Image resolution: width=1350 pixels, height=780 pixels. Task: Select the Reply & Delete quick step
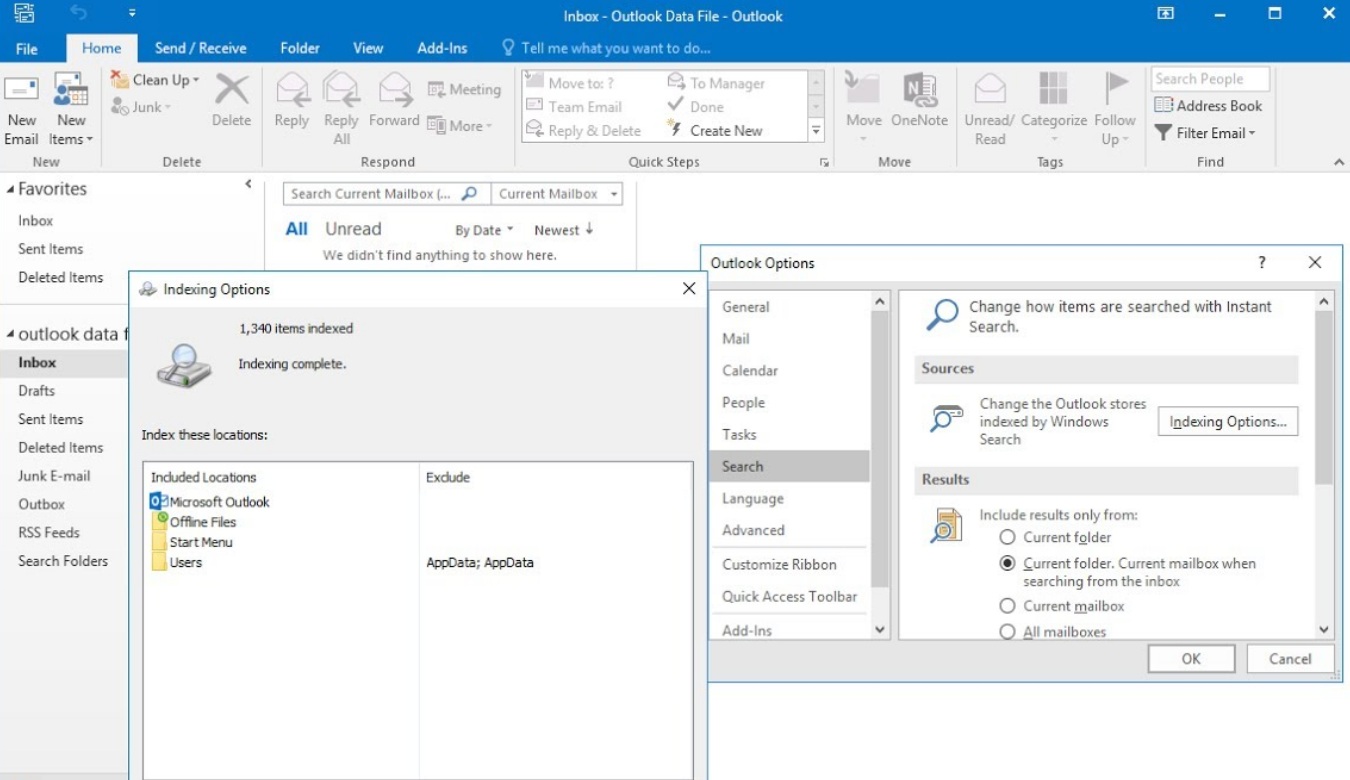point(583,131)
